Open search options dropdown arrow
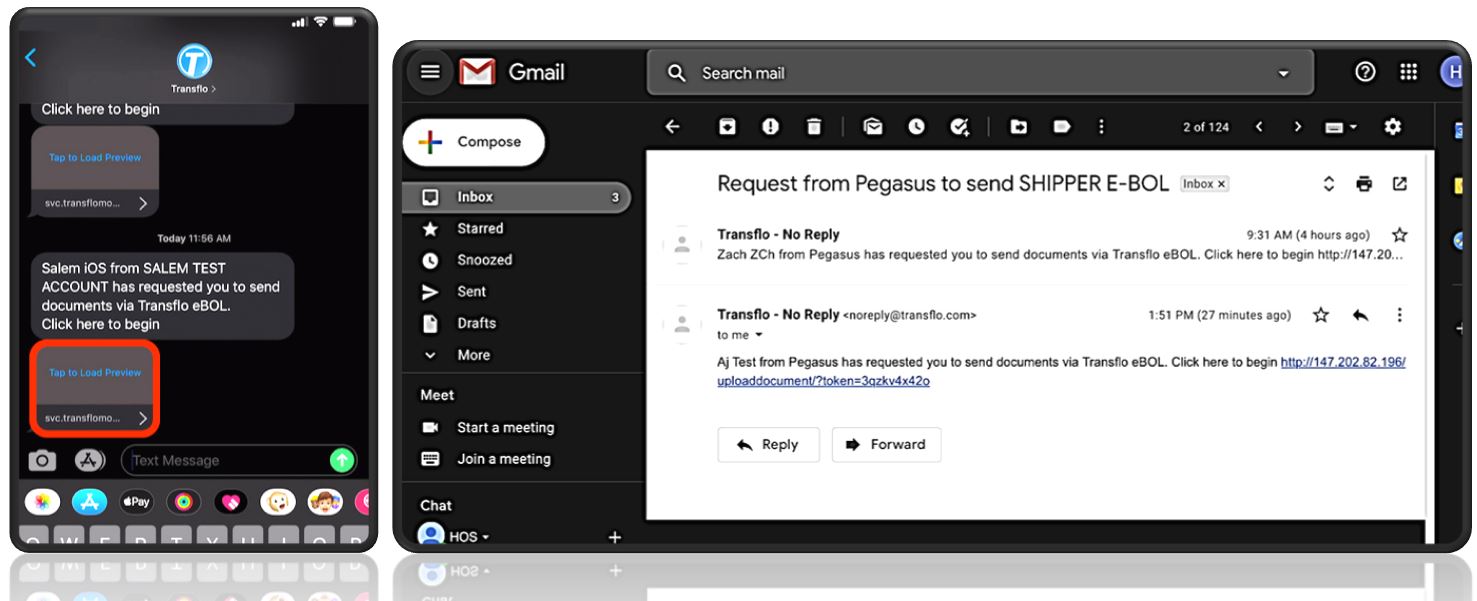Screen dimensions: 1477x601 point(1283,74)
